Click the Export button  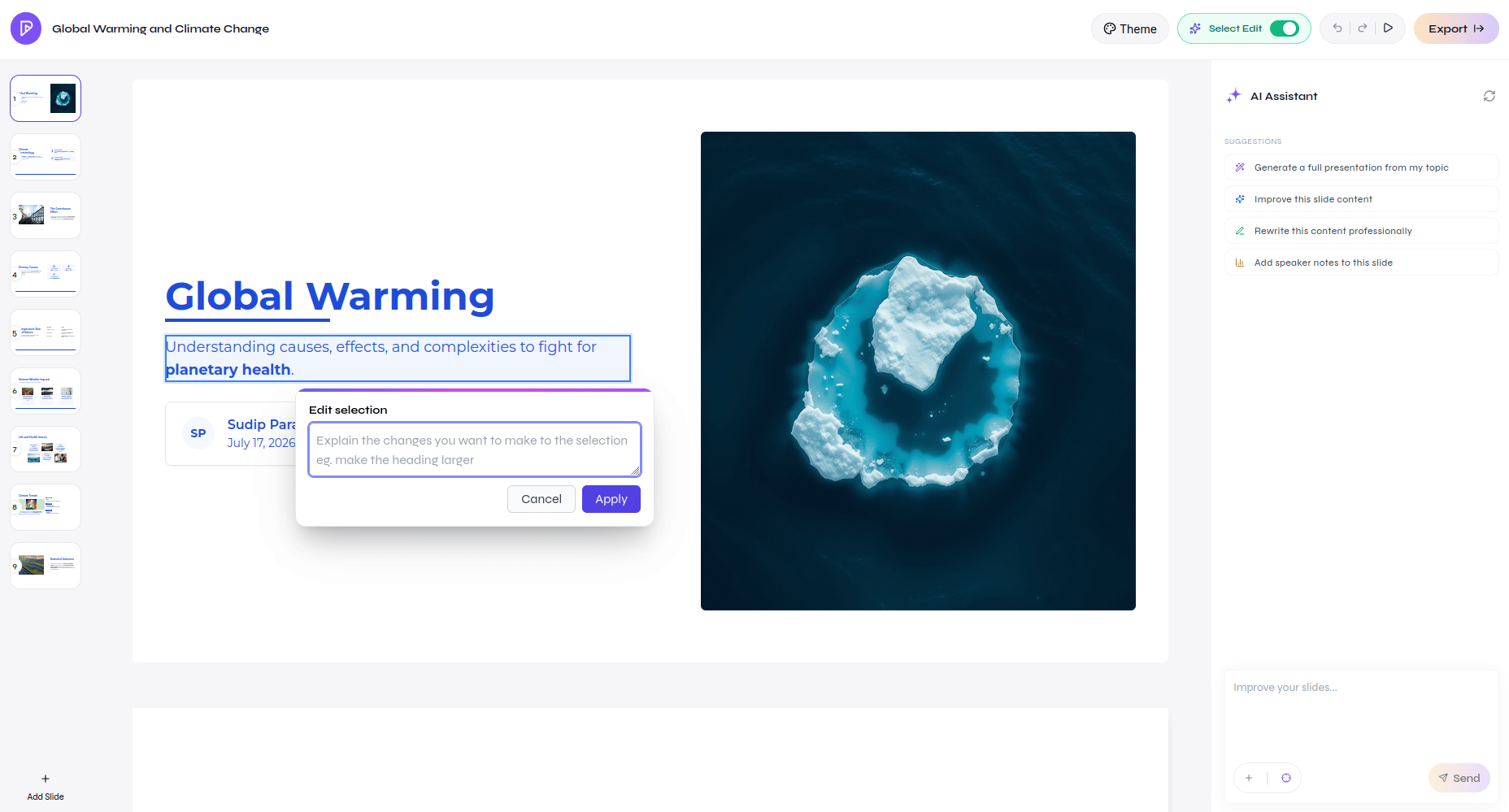click(1456, 28)
